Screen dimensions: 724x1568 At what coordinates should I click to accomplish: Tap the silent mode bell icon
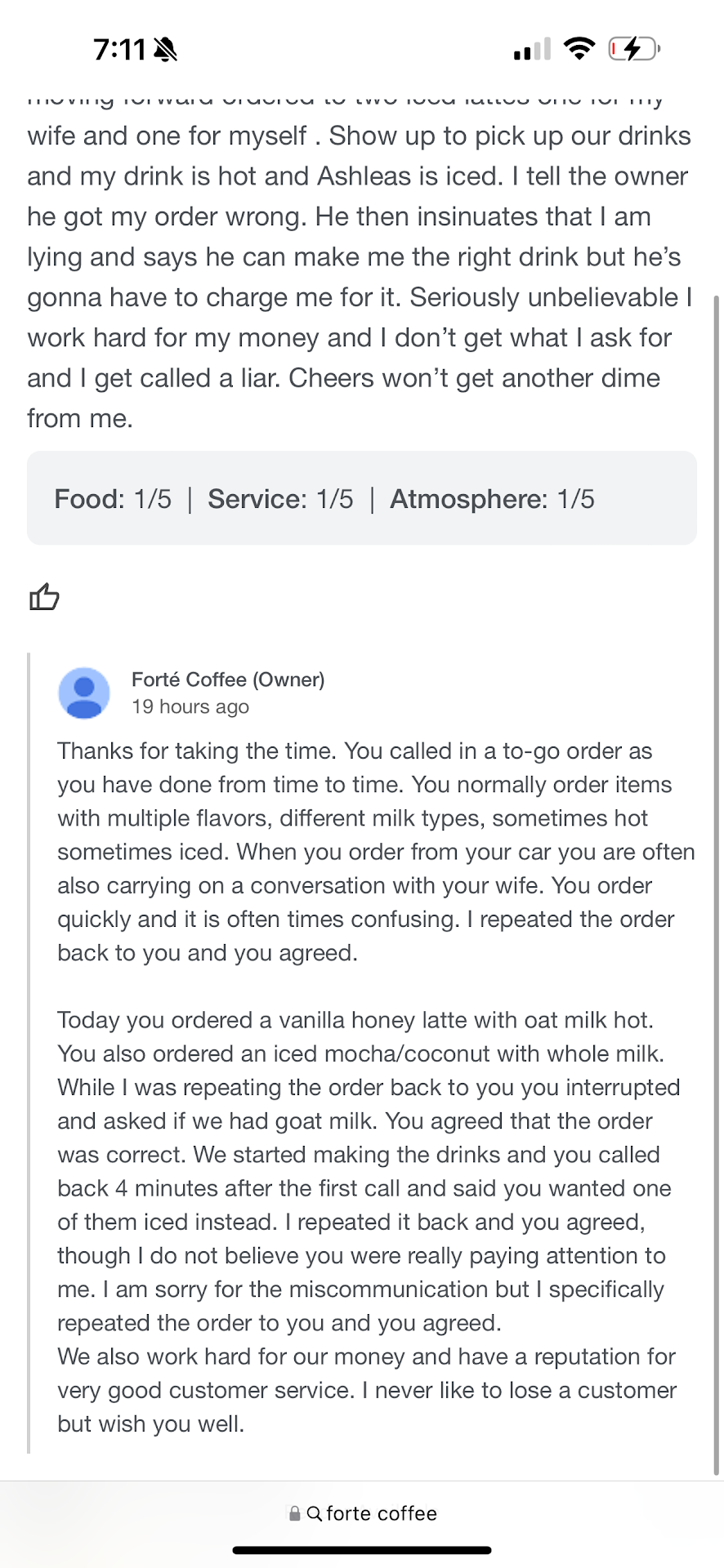pos(165,51)
